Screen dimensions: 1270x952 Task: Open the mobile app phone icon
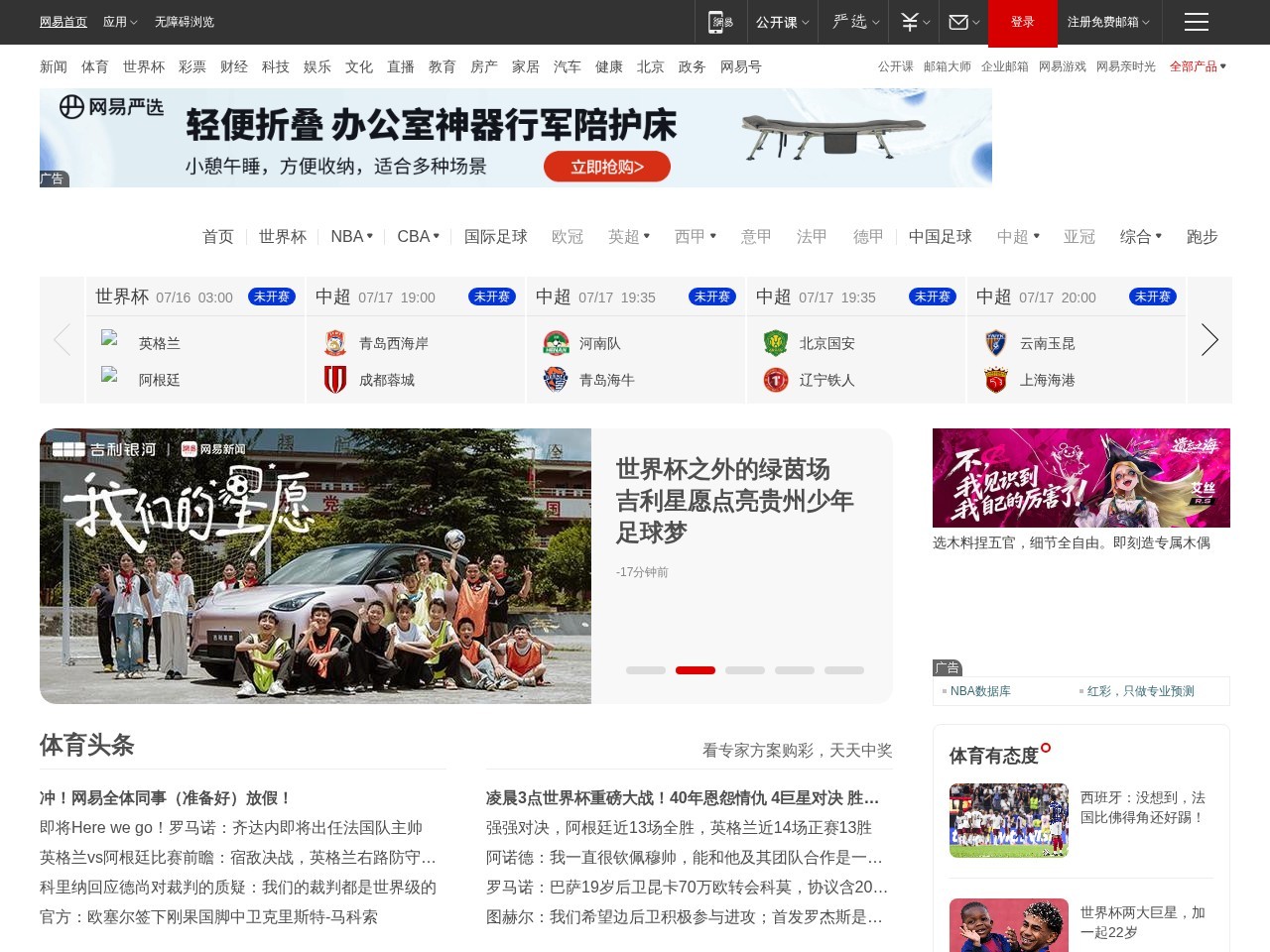click(x=720, y=22)
